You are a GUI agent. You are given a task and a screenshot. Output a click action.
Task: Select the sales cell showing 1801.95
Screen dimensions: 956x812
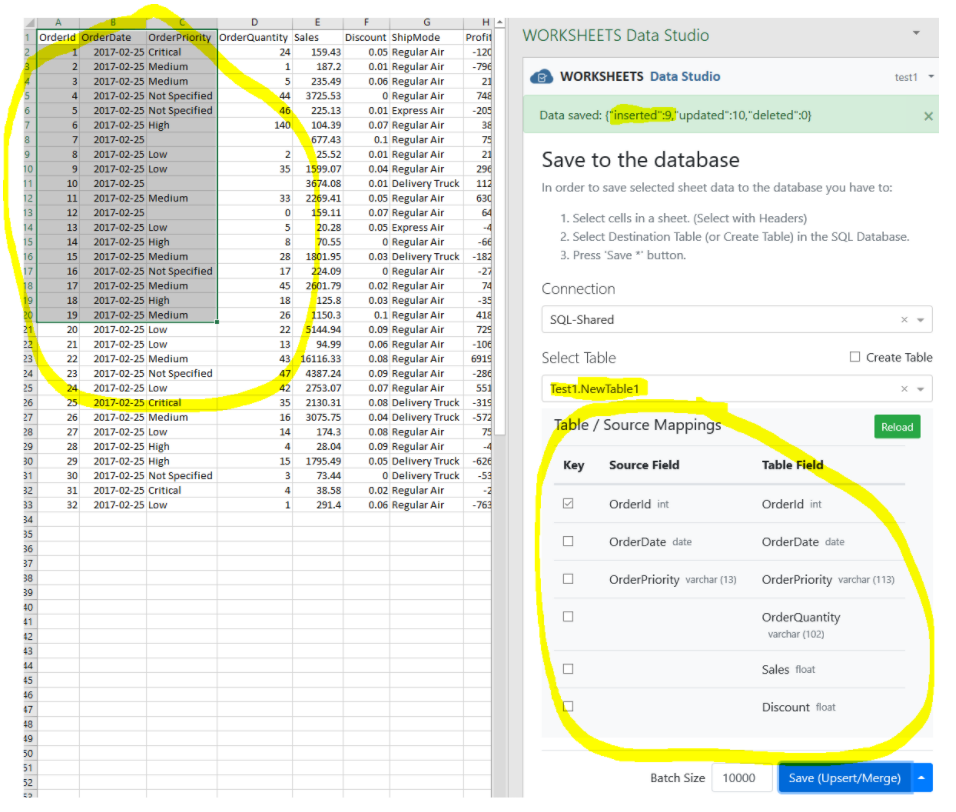pos(317,257)
